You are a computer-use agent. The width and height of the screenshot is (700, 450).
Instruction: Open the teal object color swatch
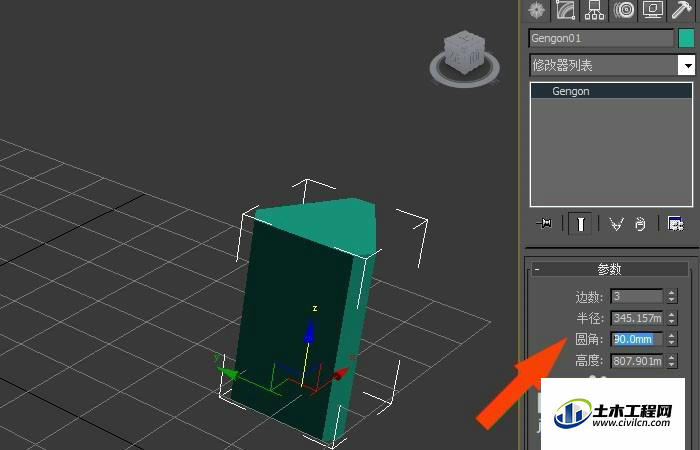click(x=686, y=38)
